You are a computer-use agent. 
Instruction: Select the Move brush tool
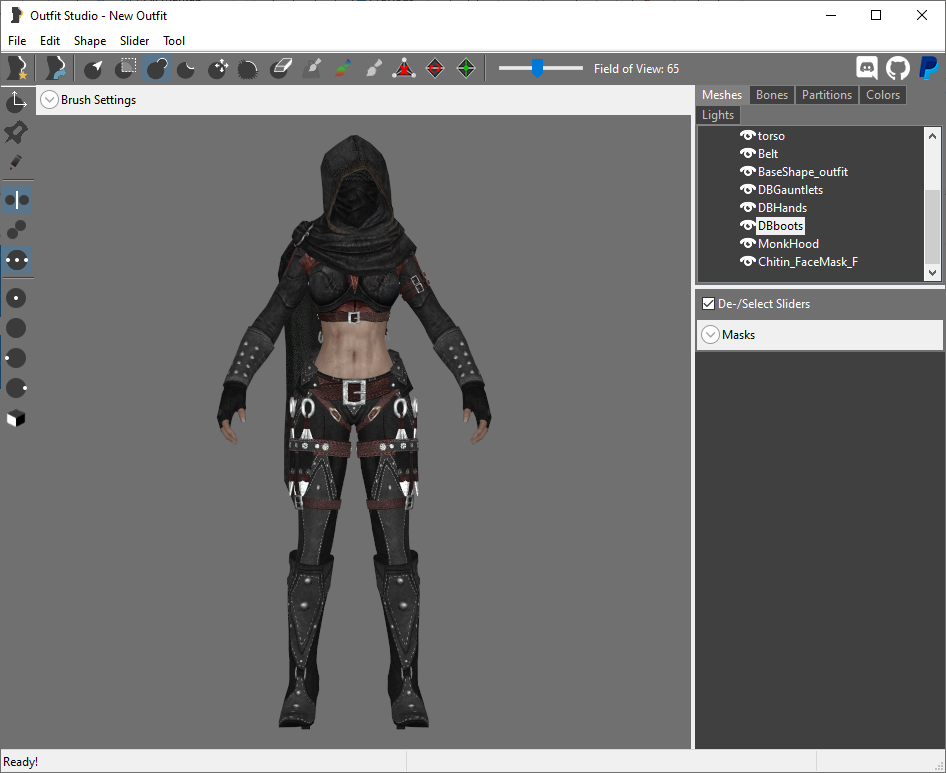(x=218, y=68)
